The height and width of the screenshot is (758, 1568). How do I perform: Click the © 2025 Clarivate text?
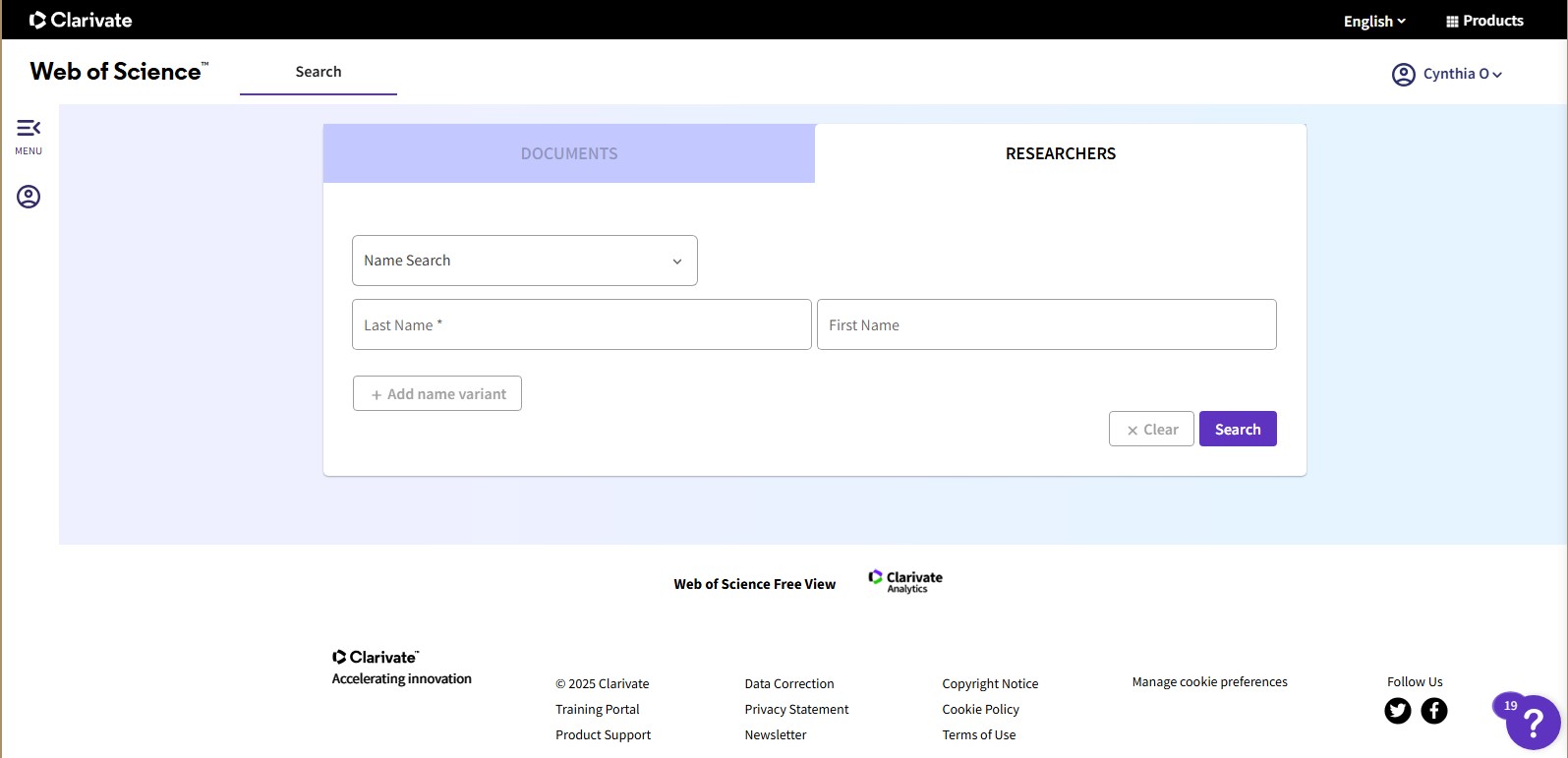tap(603, 684)
